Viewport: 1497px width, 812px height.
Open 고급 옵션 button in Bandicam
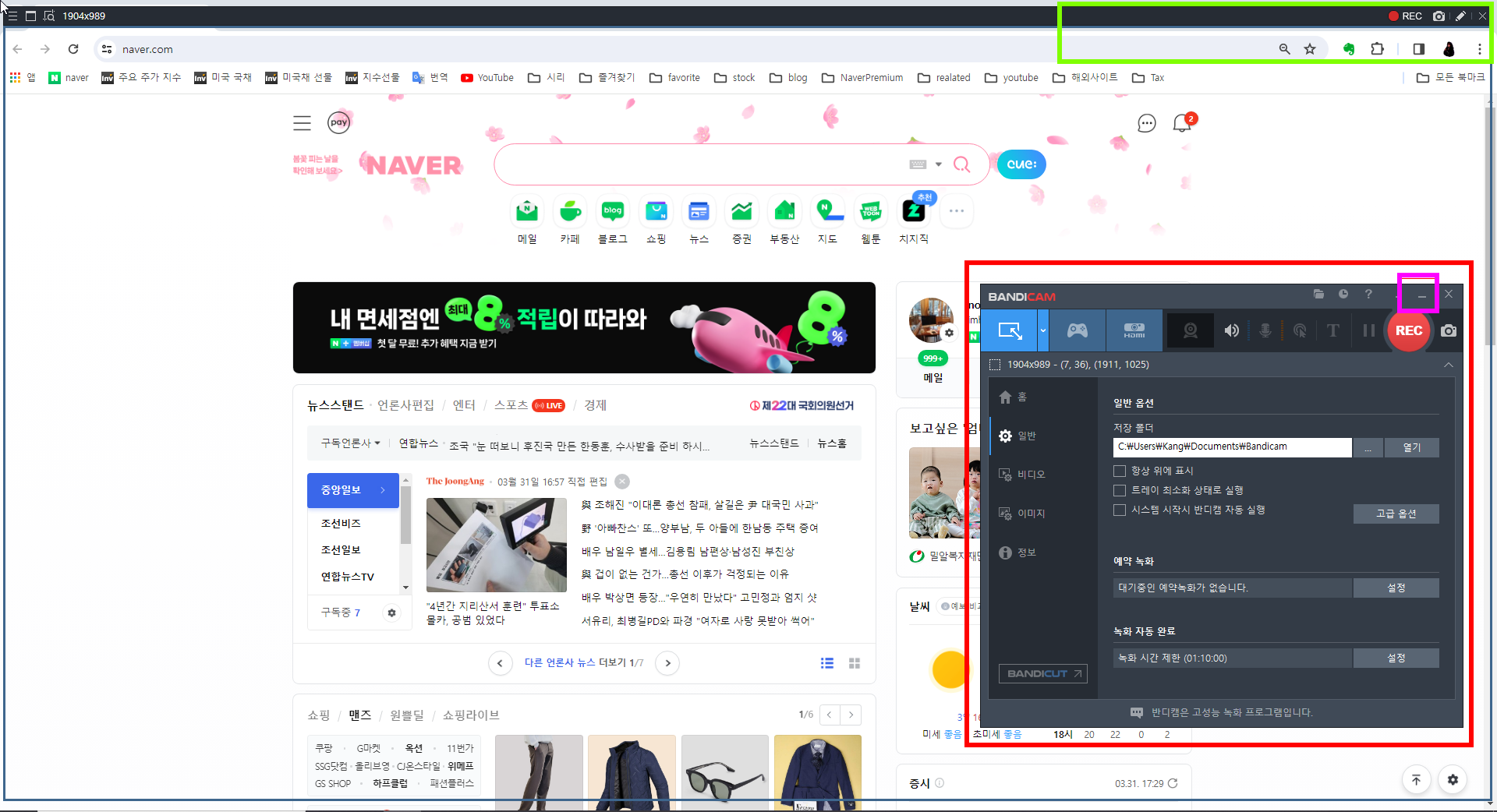coord(1396,514)
